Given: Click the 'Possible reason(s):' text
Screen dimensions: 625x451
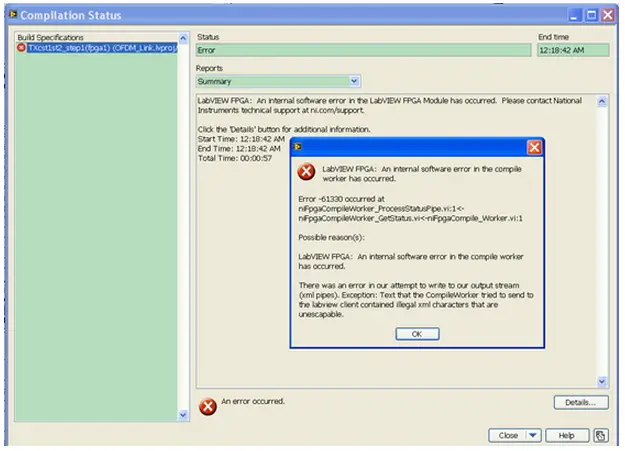Looking at the screenshot, I should point(331,237).
